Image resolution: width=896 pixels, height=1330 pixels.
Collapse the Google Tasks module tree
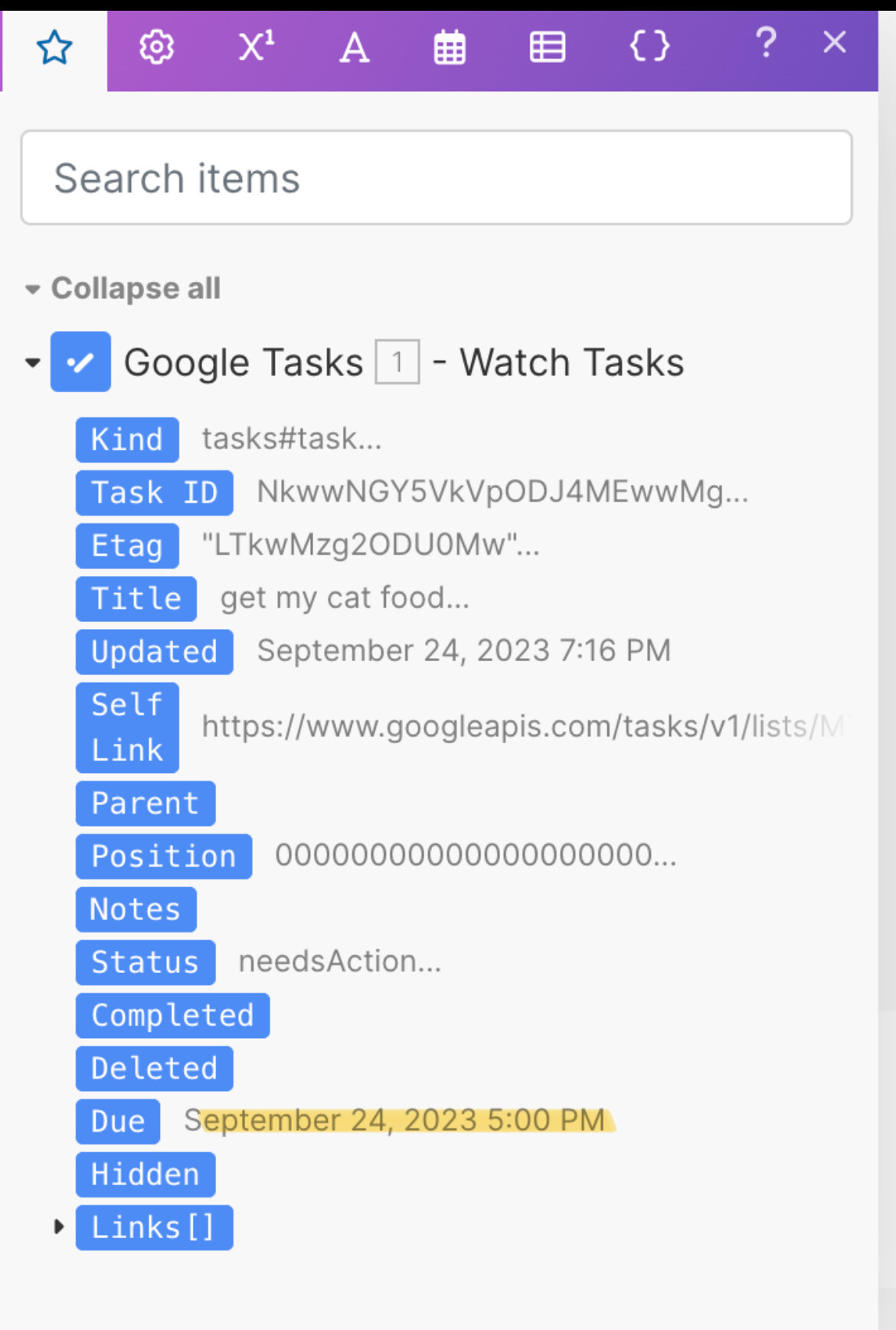(x=32, y=362)
